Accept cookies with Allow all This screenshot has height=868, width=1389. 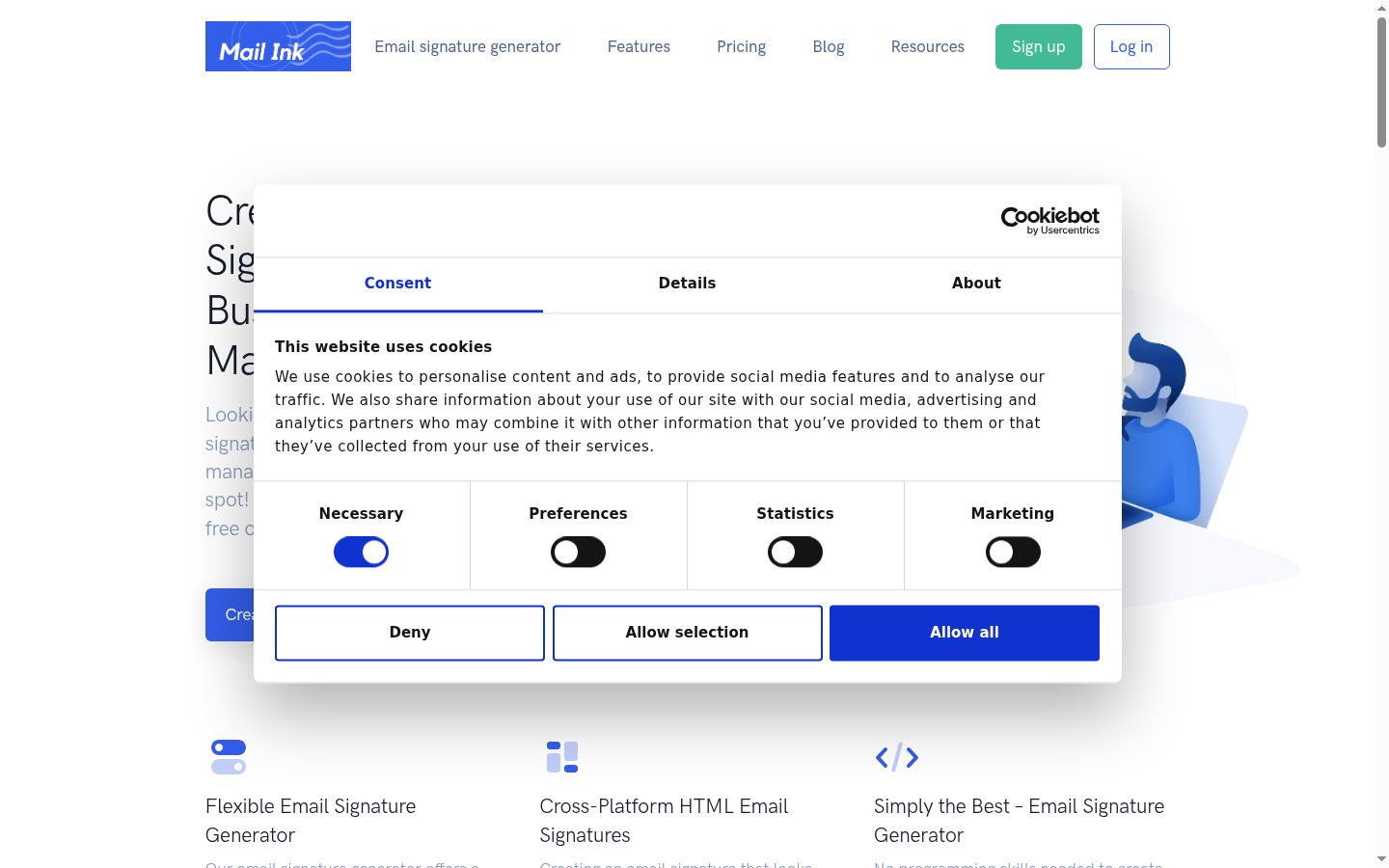tap(965, 633)
